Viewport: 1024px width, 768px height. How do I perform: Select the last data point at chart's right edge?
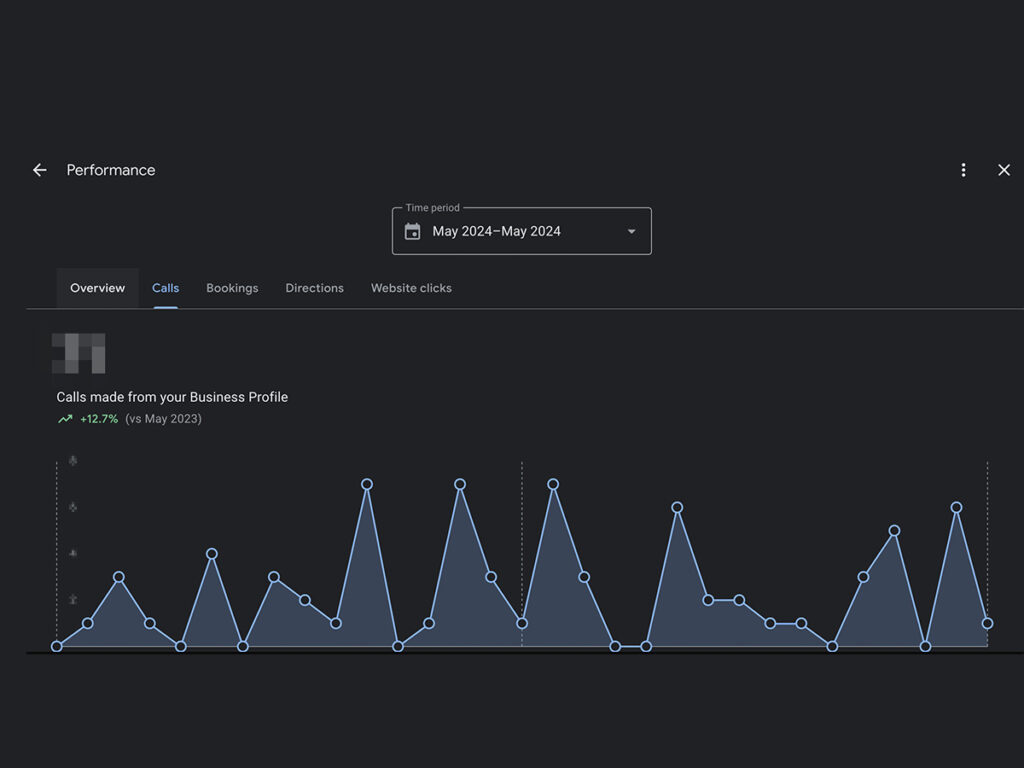[x=987, y=623]
